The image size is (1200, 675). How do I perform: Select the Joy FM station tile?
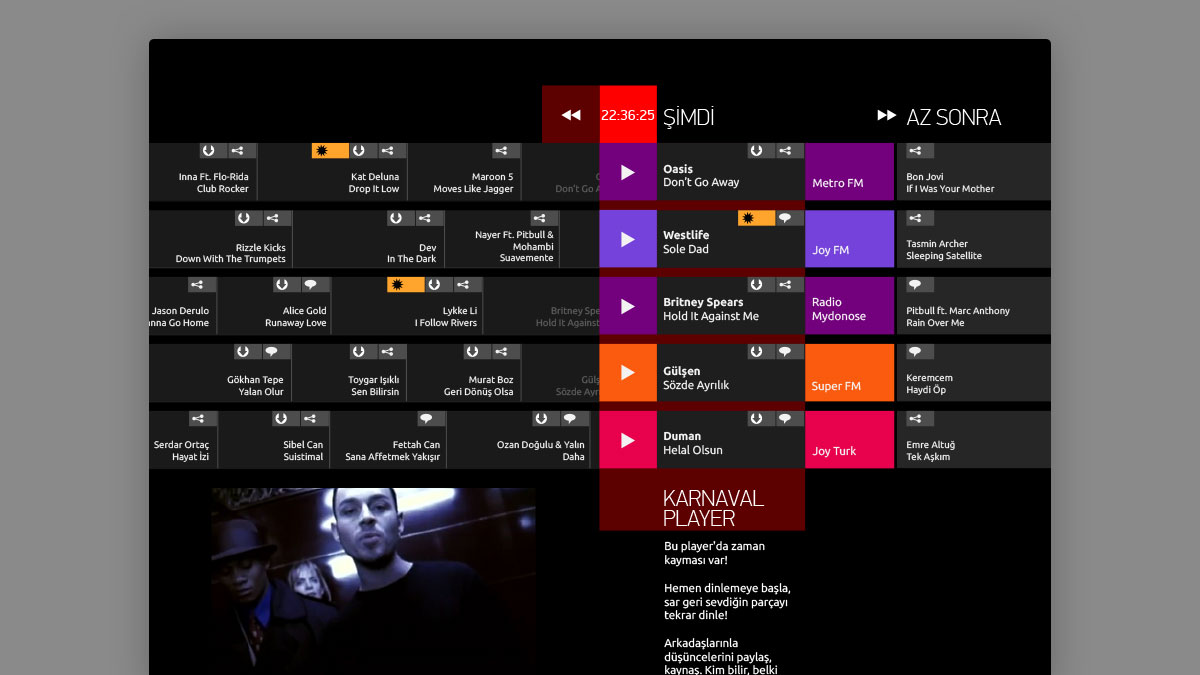coord(849,239)
